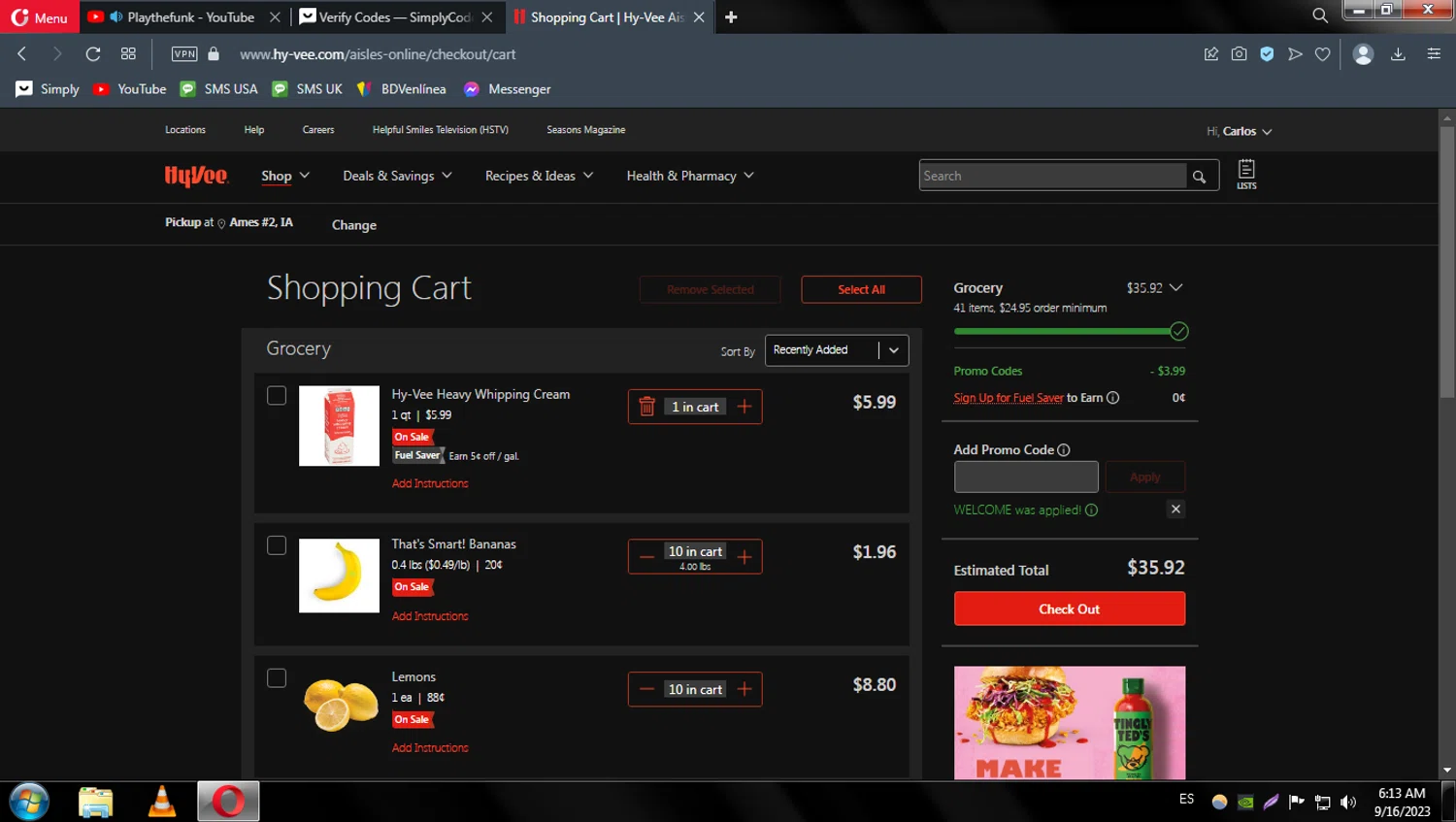Expand the Shop menu
Image resolution: width=1456 pixels, height=822 pixels.
[x=285, y=176]
